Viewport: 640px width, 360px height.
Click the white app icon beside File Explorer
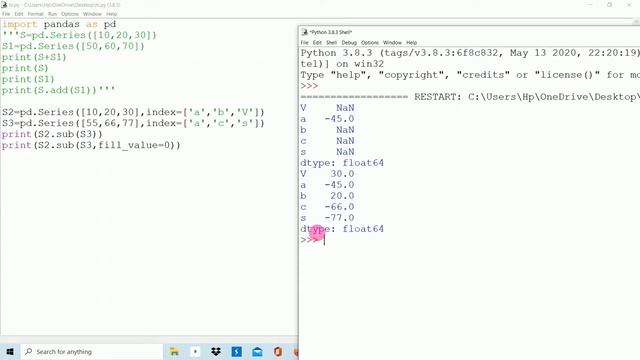[195, 351]
